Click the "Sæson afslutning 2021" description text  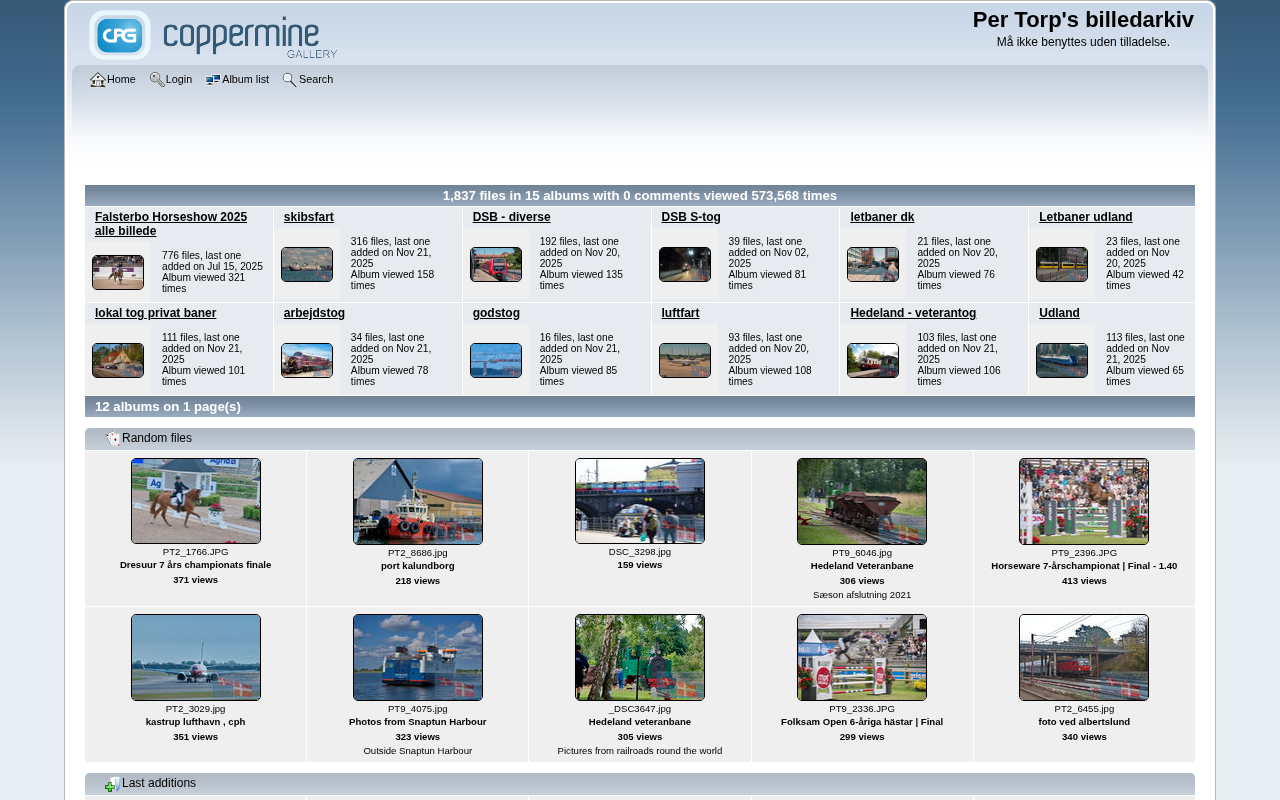tap(862, 595)
